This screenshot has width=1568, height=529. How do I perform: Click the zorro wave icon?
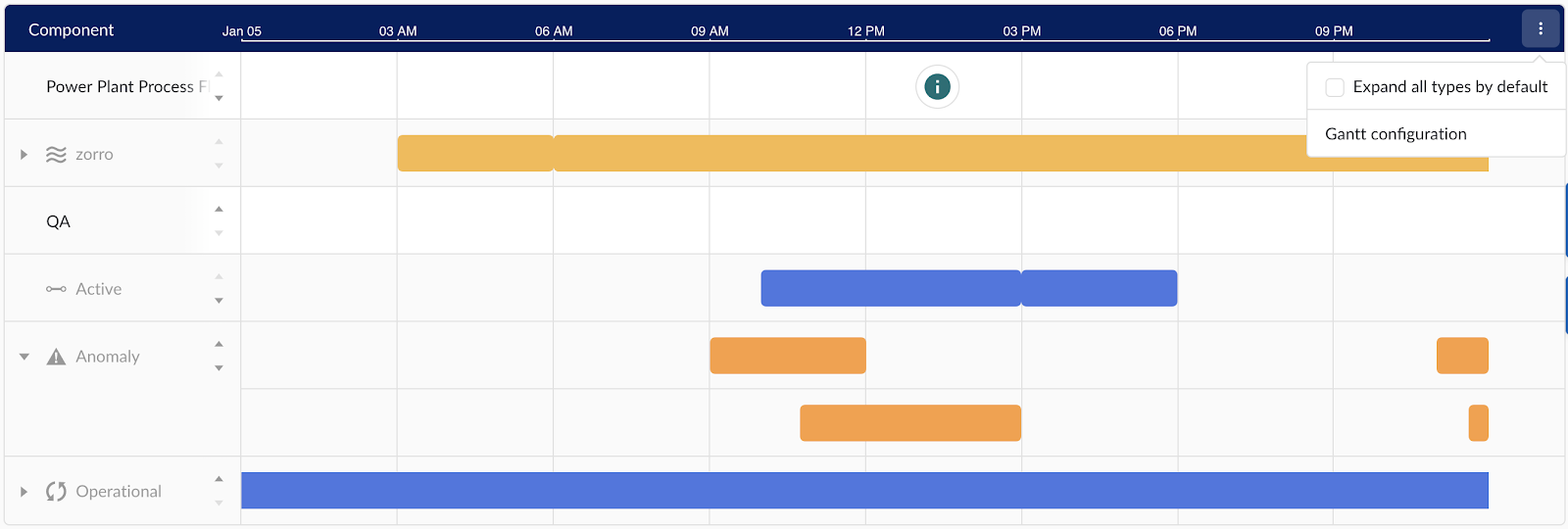tap(57, 155)
